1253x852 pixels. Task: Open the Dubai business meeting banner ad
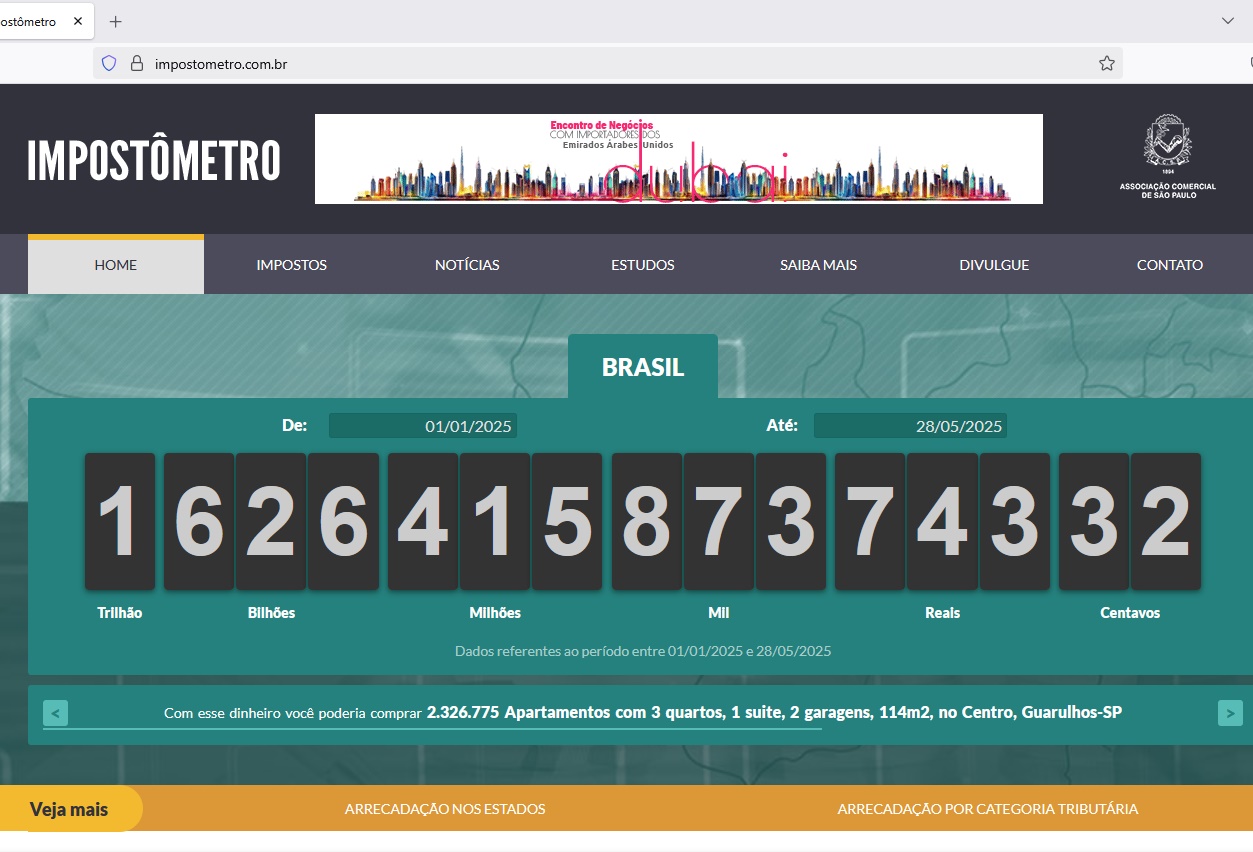click(678, 159)
